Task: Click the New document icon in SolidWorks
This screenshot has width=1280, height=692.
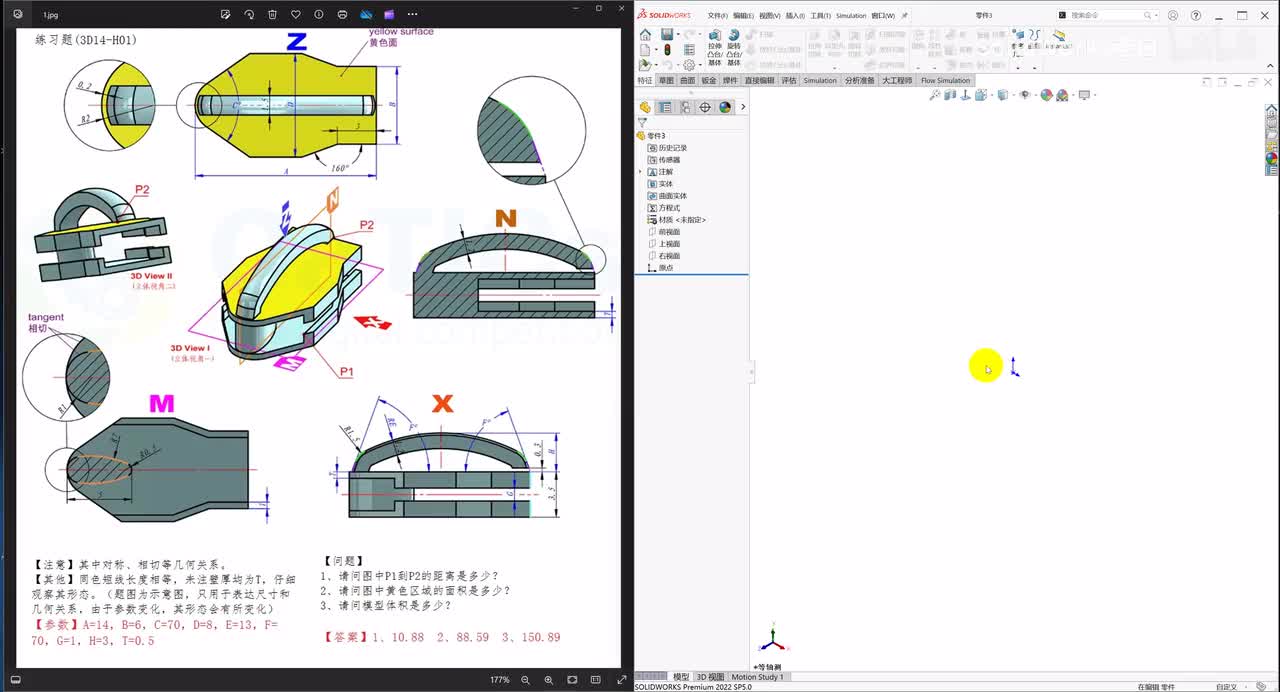Action: [645, 50]
